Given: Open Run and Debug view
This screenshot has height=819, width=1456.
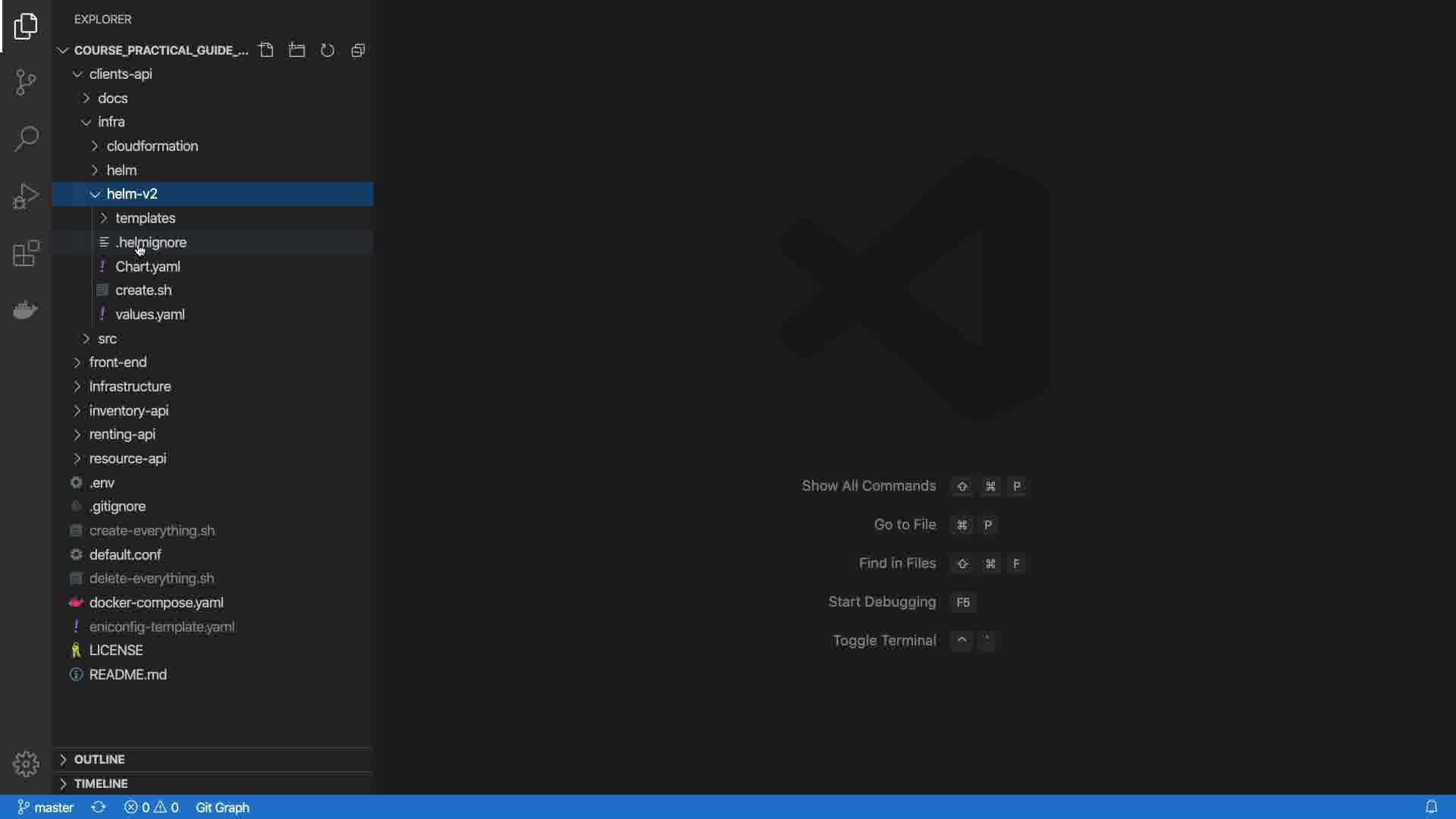Looking at the screenshot, I should click(x=26, y=196).
